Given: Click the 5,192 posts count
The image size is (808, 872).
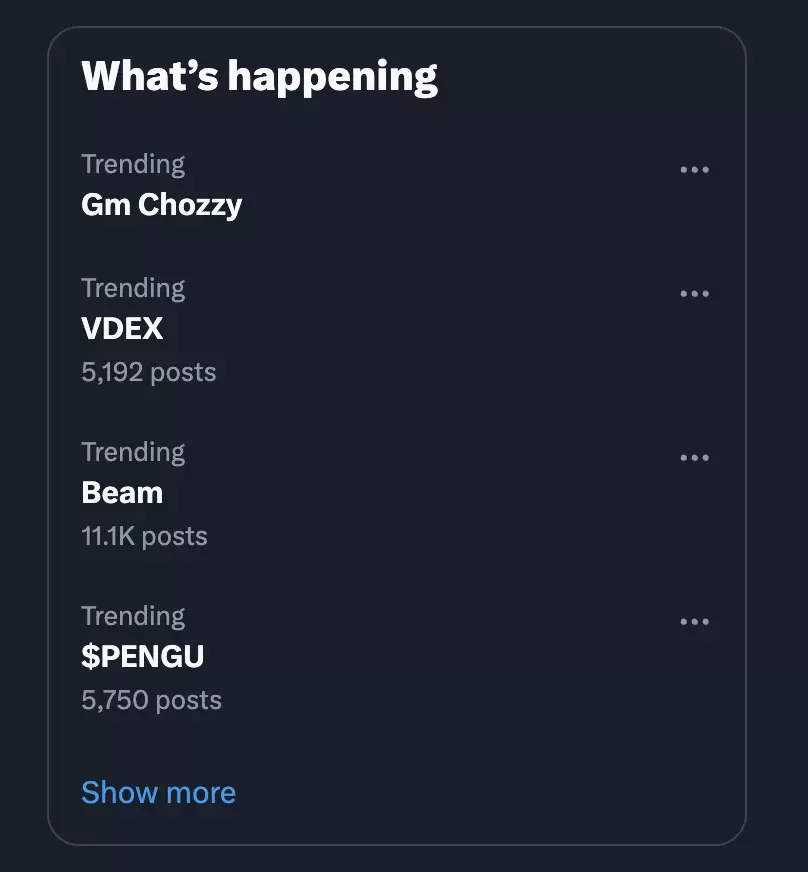Looking at the screenshot, I should point(148,373).
